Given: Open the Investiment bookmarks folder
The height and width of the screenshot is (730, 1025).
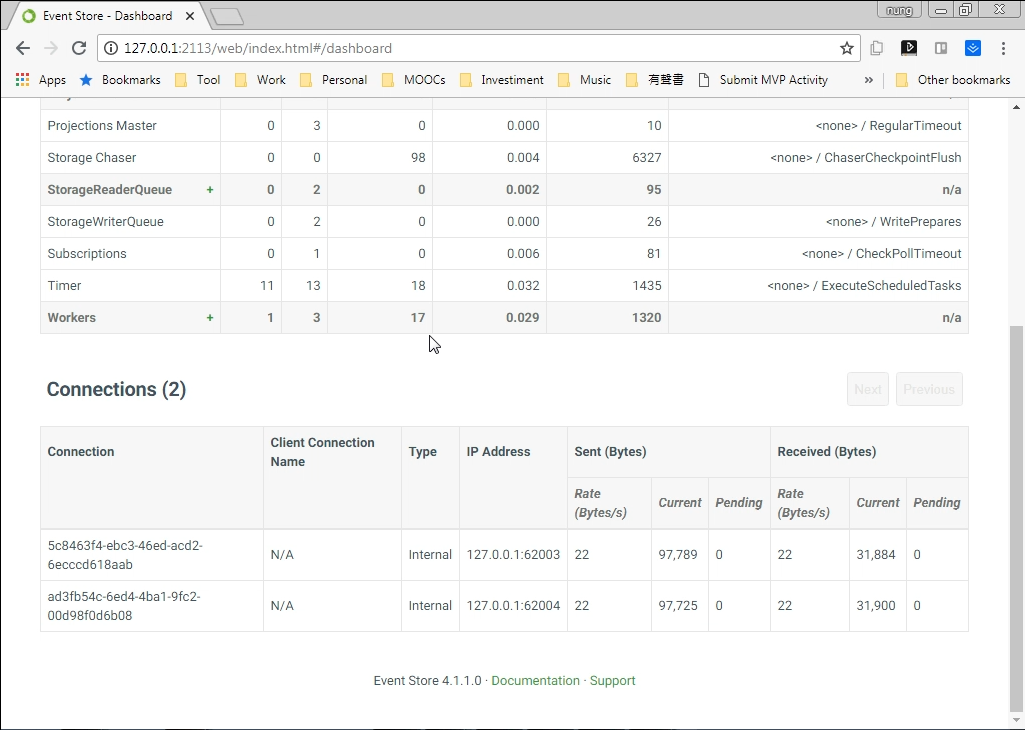Looking at the screenshot, I should click(501, 80).
